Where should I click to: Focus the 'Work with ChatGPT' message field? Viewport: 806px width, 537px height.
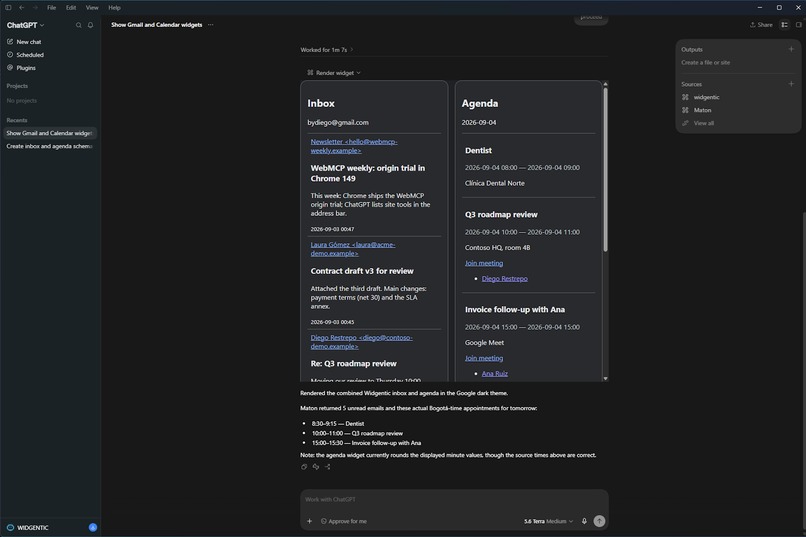tap(454, 499)
